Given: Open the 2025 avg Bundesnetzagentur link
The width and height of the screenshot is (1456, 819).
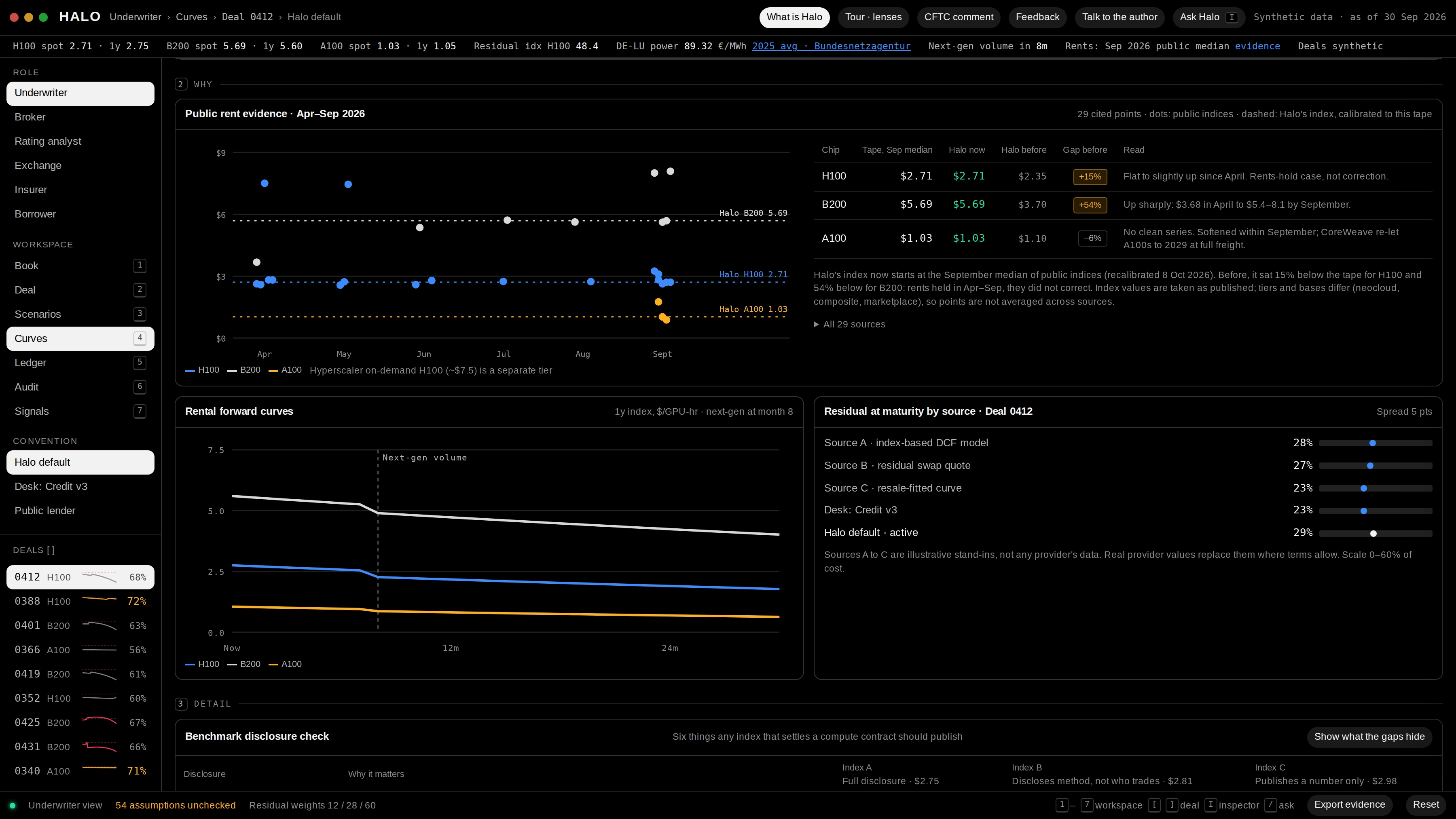Looking at the screenshot, I should click(x=831, y=46).
